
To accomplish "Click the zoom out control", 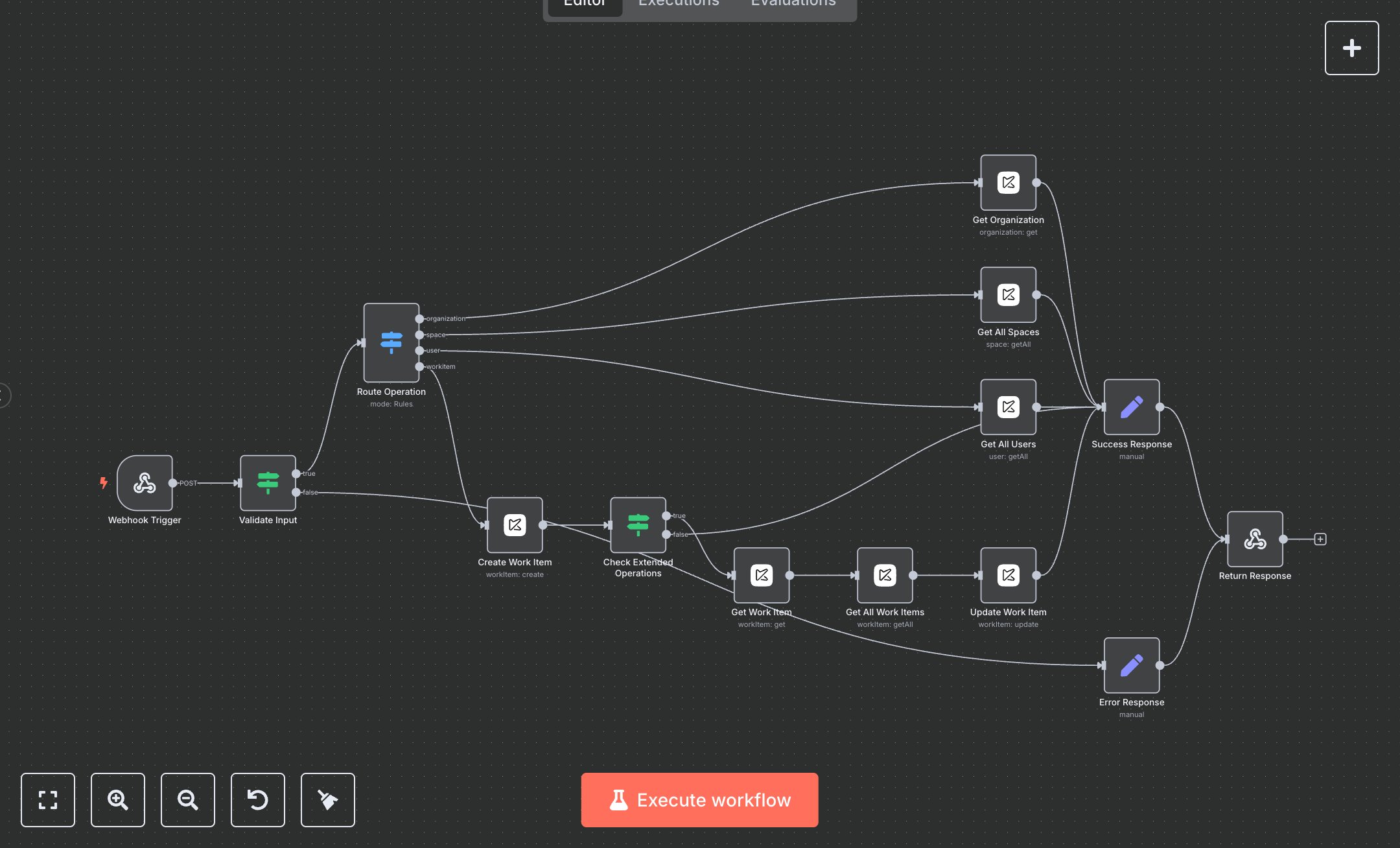I will click(187, 800).
